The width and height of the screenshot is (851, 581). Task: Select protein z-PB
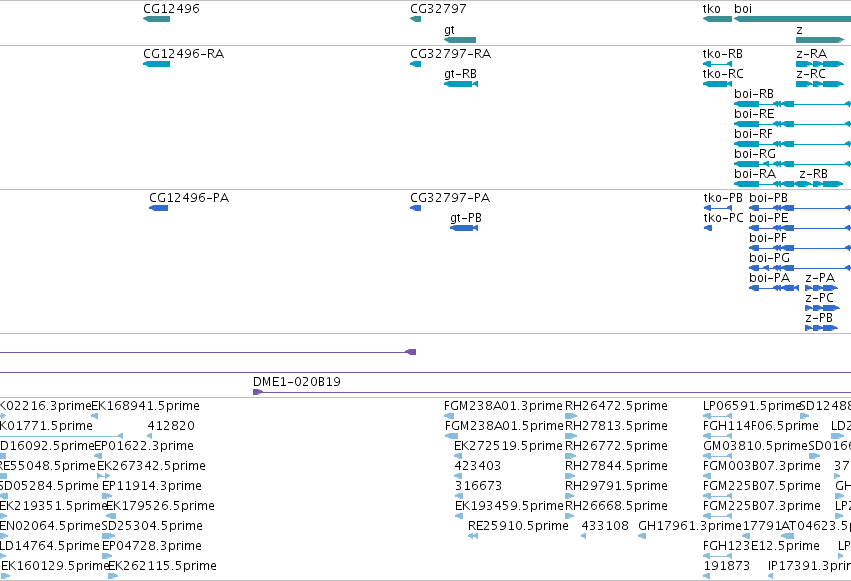click(x=822, y=329)
